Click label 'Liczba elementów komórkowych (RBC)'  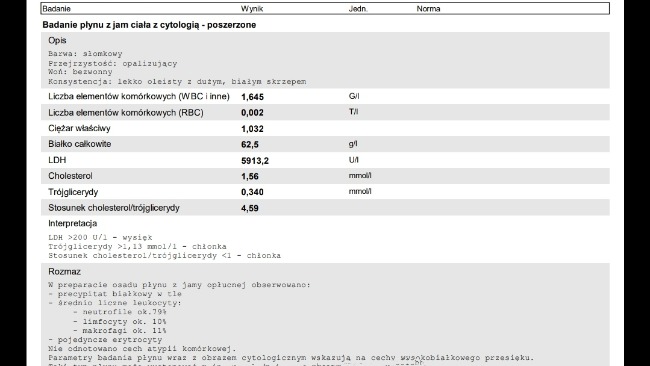[x=126, y=113]
